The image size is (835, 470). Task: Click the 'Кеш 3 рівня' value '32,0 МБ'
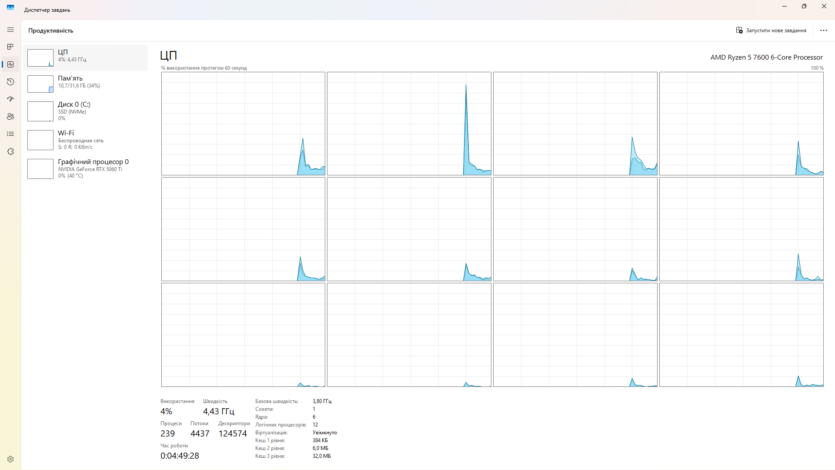[x=322, y=456]
